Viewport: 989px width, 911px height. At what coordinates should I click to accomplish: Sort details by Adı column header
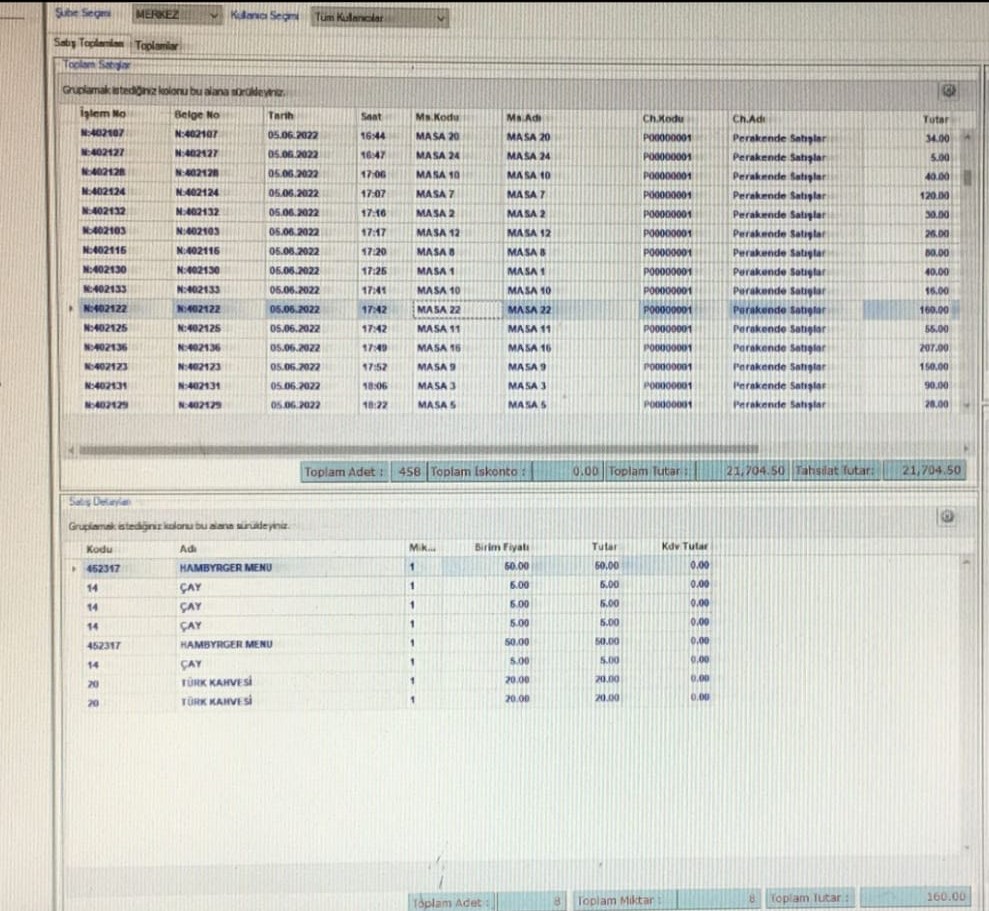[187, 549]
